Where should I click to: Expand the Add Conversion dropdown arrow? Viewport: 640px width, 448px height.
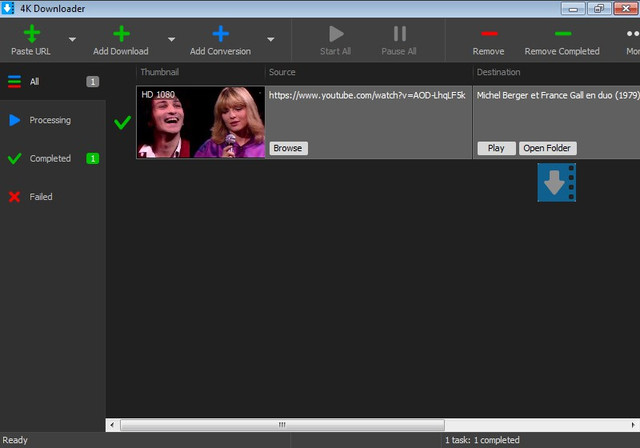(x=271, y=40)
